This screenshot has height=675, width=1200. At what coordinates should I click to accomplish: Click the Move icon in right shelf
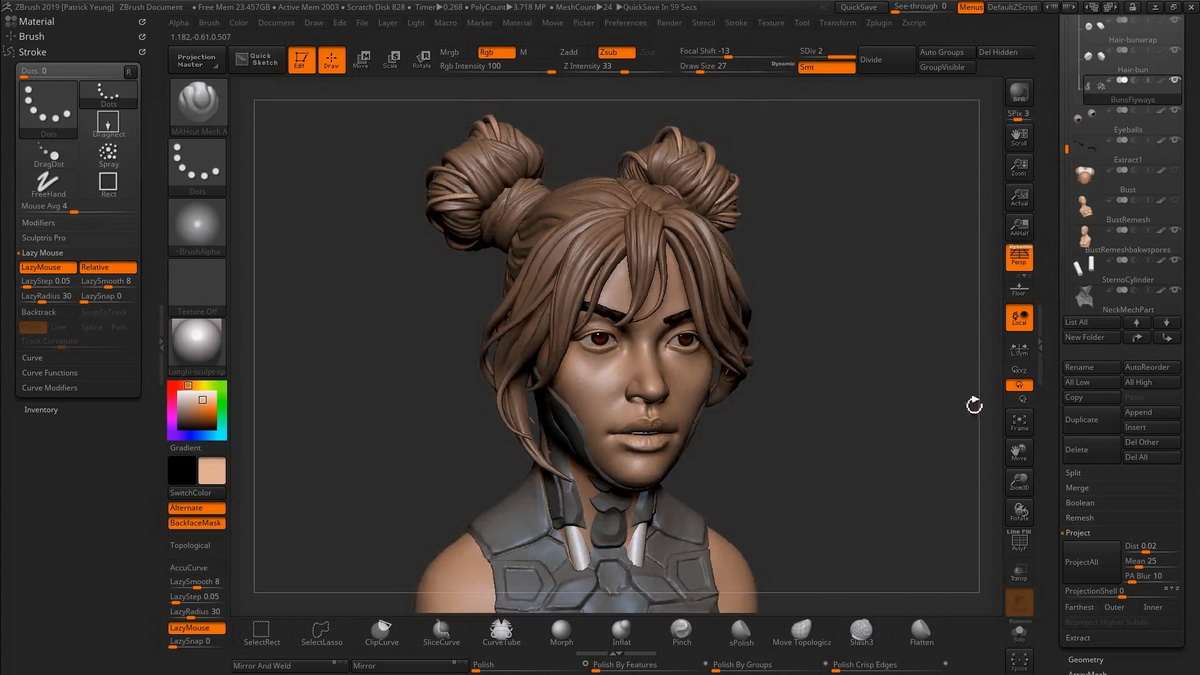click(1019, 452)
